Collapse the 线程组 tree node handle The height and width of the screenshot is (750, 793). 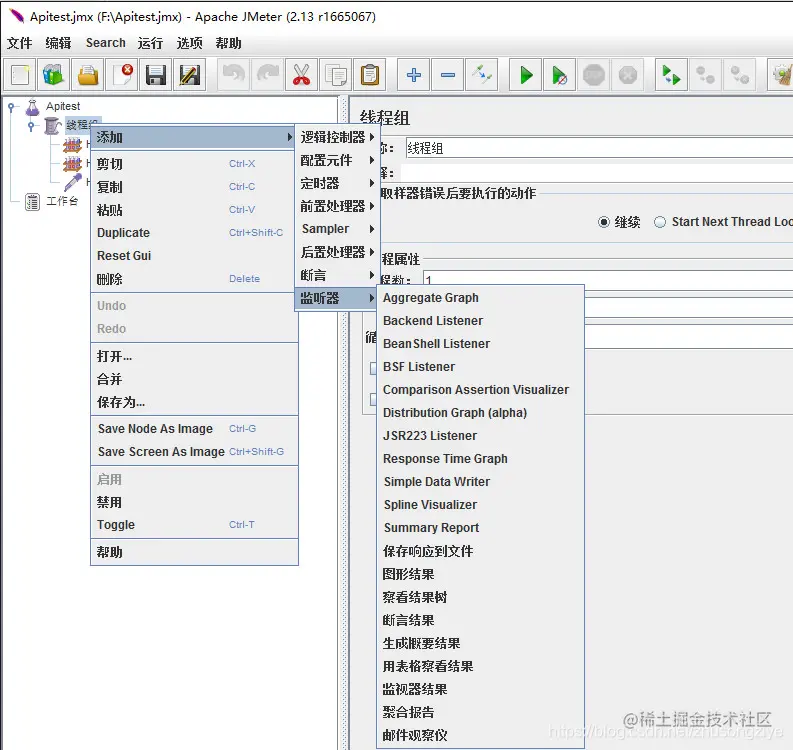(x=31, y=125)
